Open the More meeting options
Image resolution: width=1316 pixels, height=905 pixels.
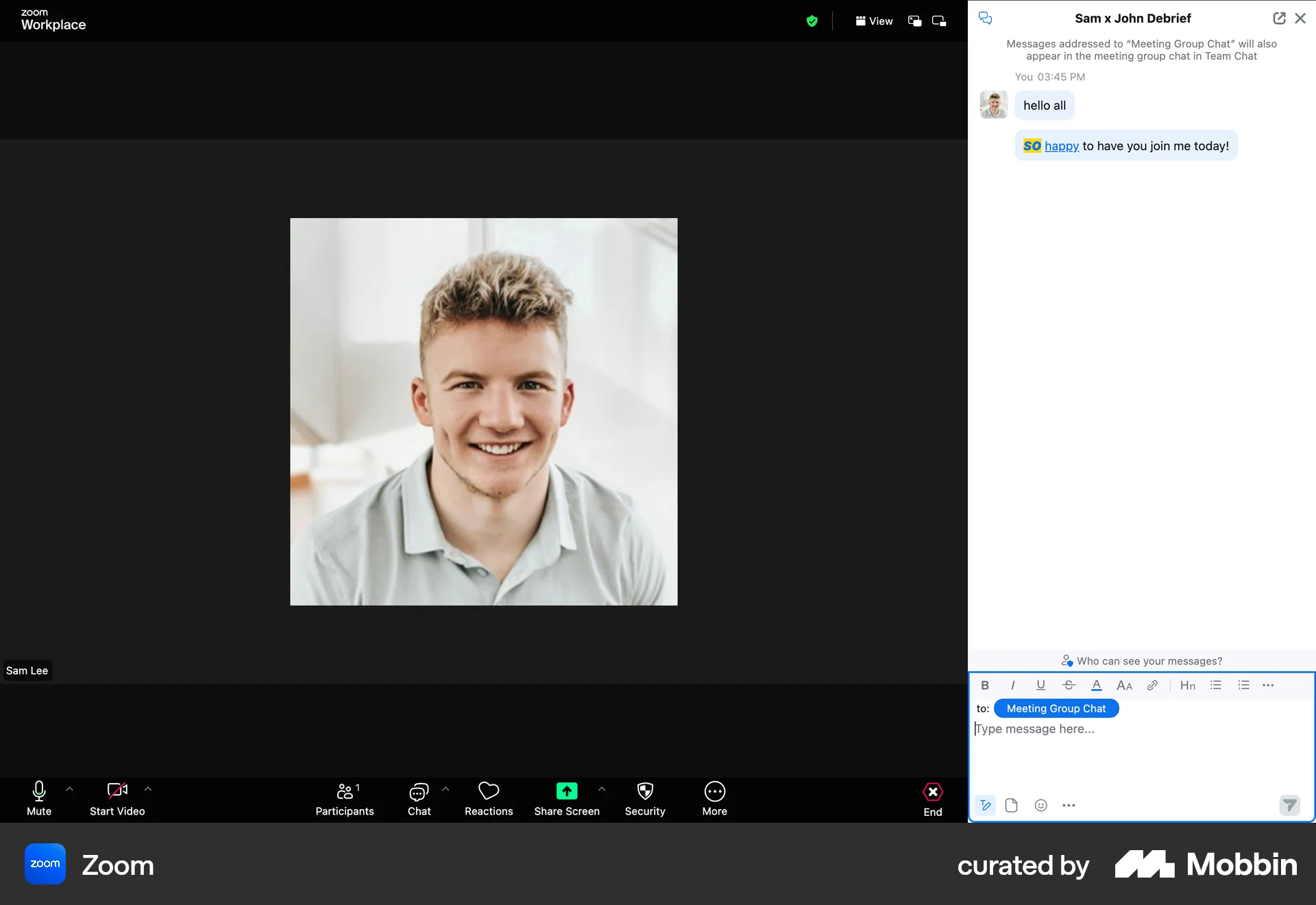[714, 799]
